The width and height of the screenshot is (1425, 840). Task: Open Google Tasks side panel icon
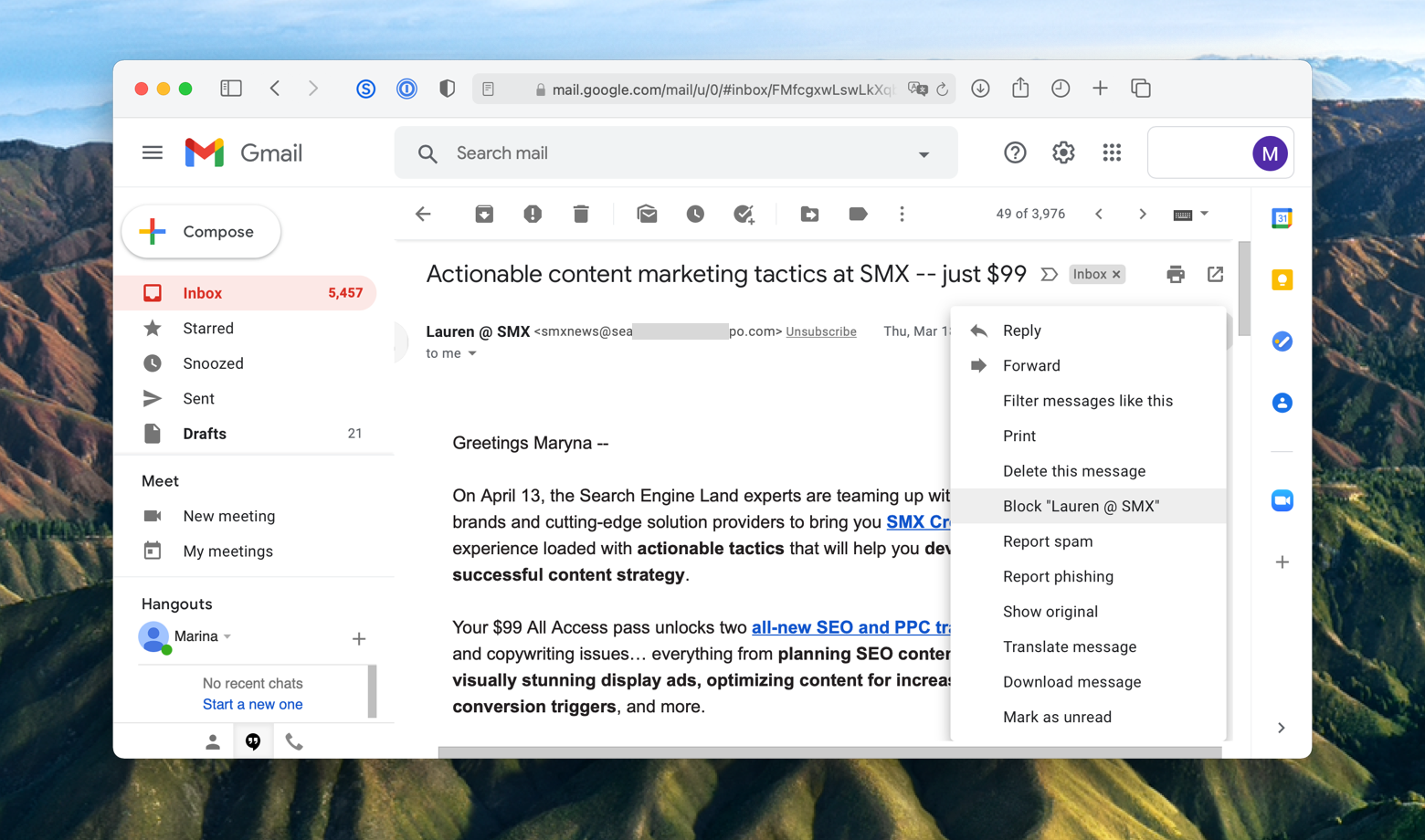pyautogui.click(x=1282, y=341)
